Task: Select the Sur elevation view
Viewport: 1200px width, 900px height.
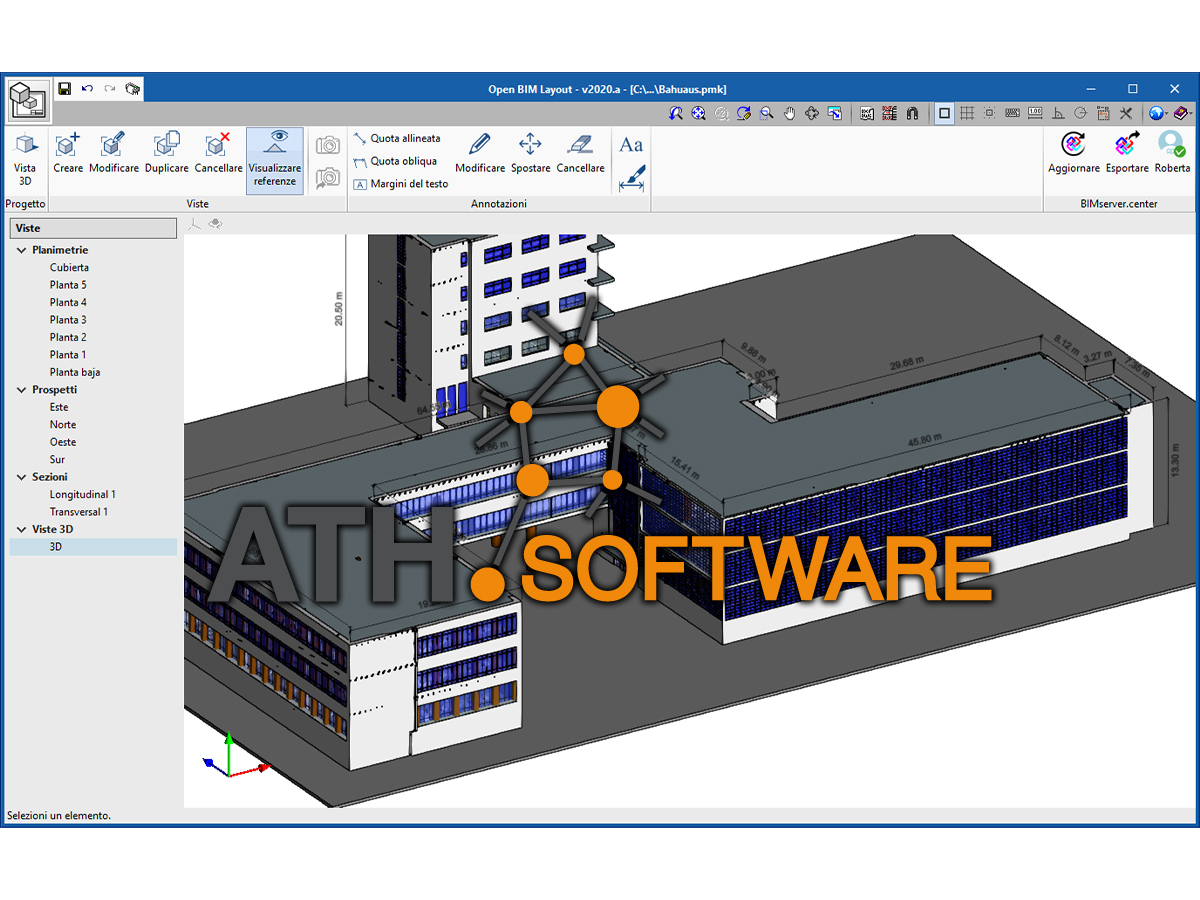Action: point(57,460)
